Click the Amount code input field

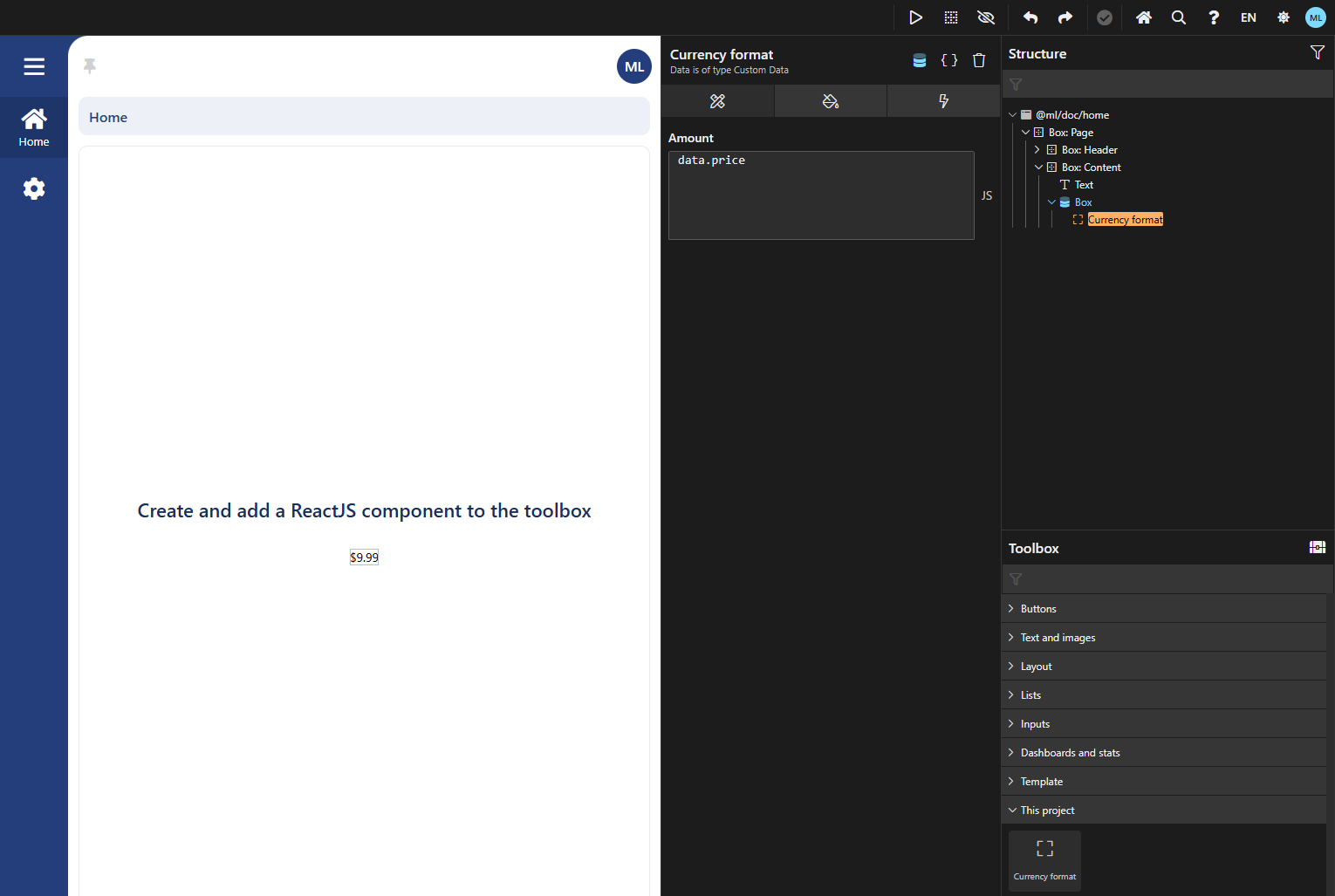coord(821,195)
